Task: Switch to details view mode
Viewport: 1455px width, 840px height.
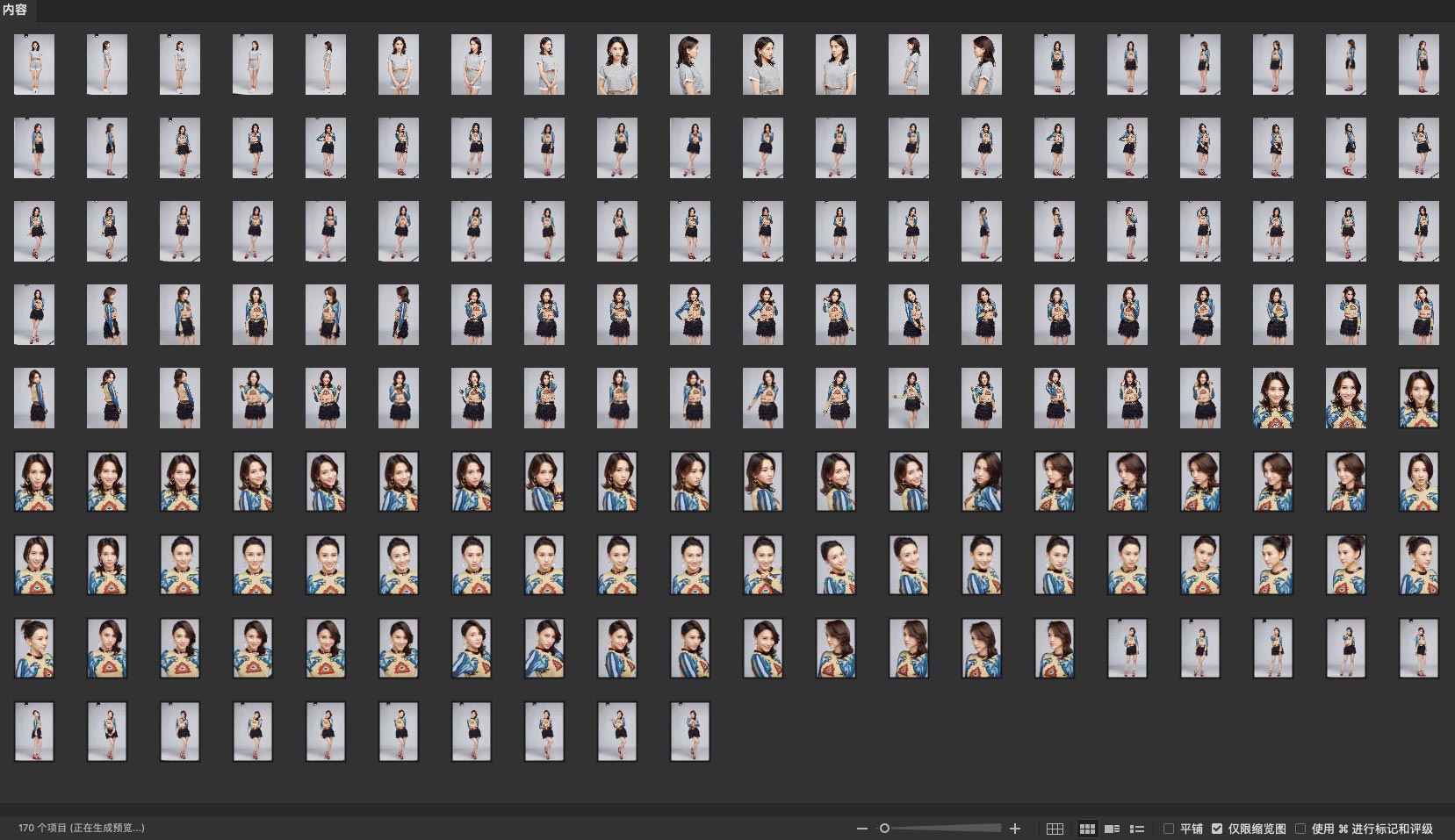Action: tap(1112, 829)
